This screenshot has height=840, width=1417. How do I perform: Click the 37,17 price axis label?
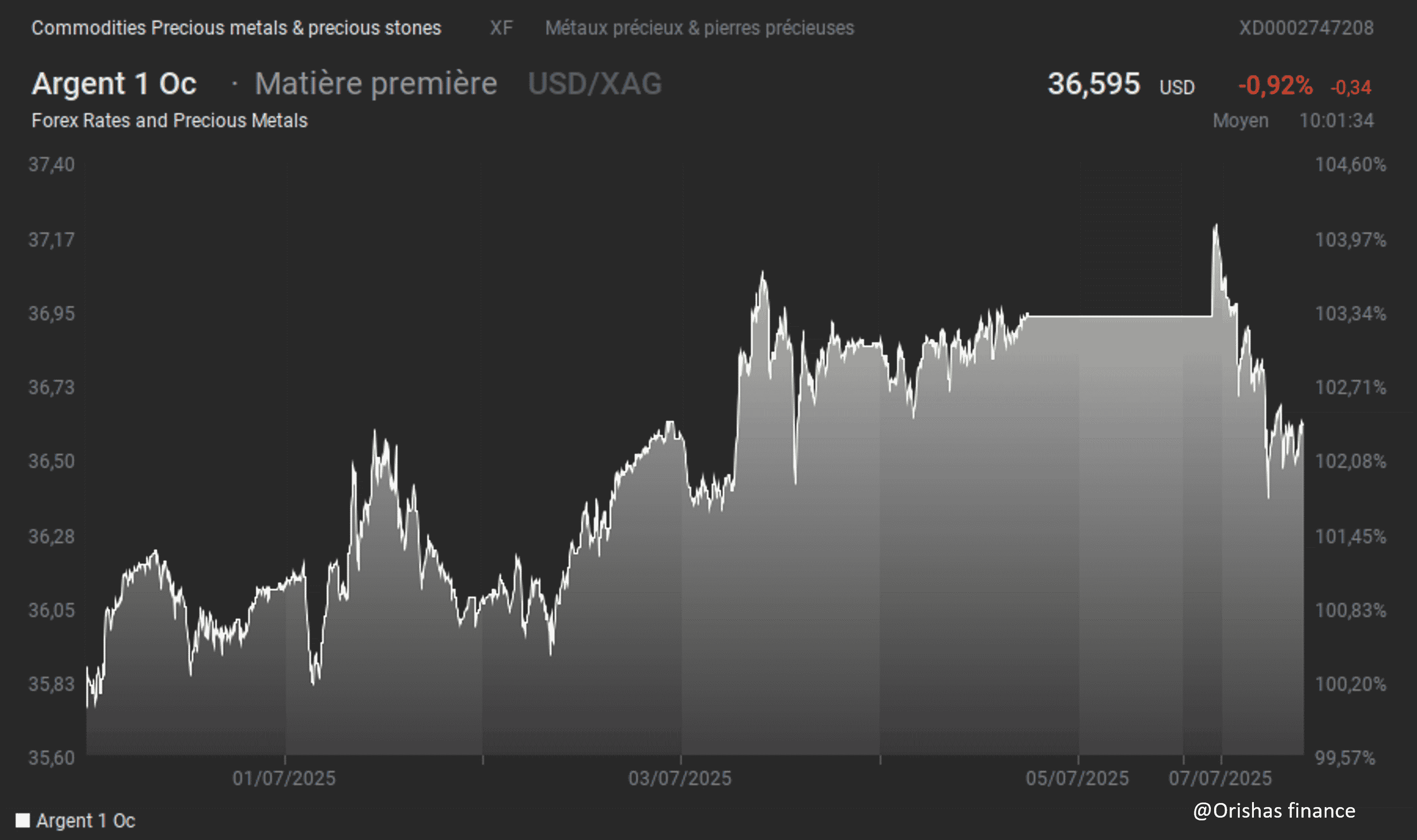click(52, 240)
